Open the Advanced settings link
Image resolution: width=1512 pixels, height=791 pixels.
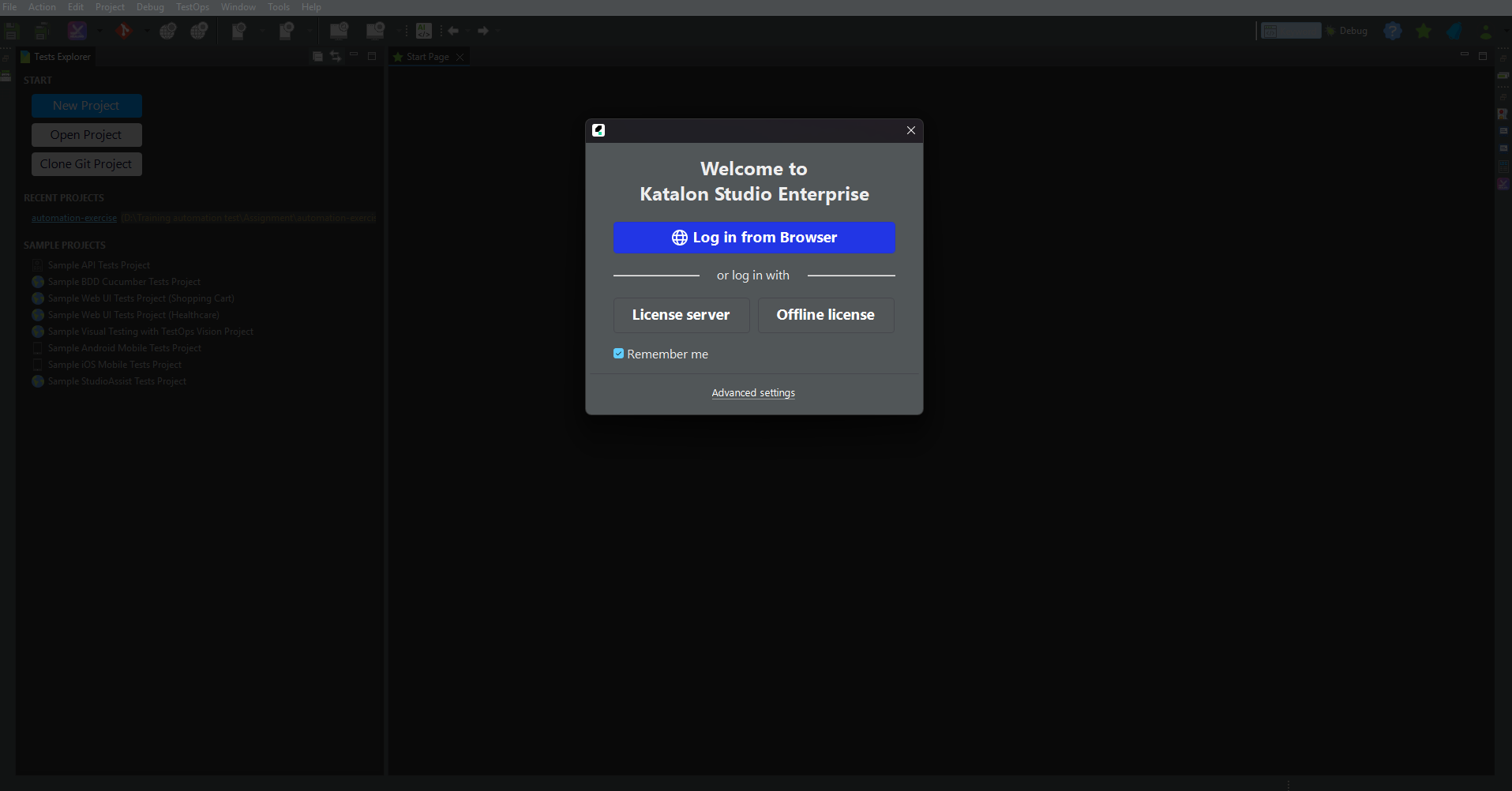[x=753, y=393]
